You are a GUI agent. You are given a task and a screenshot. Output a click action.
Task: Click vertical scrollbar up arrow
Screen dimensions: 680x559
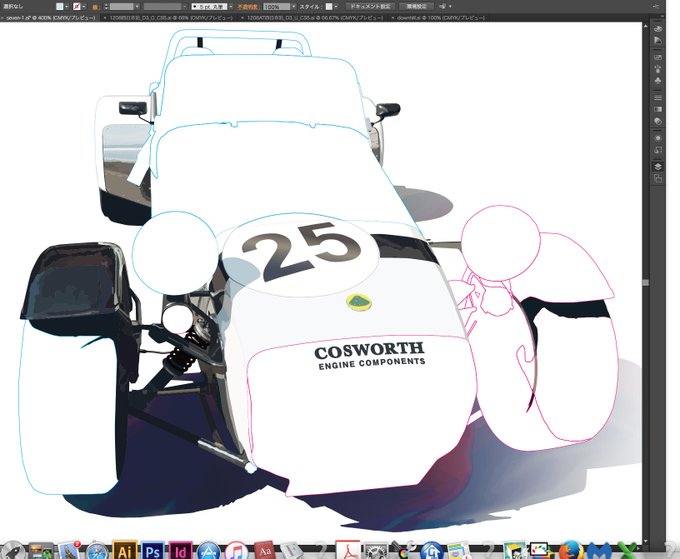[646, 25]
